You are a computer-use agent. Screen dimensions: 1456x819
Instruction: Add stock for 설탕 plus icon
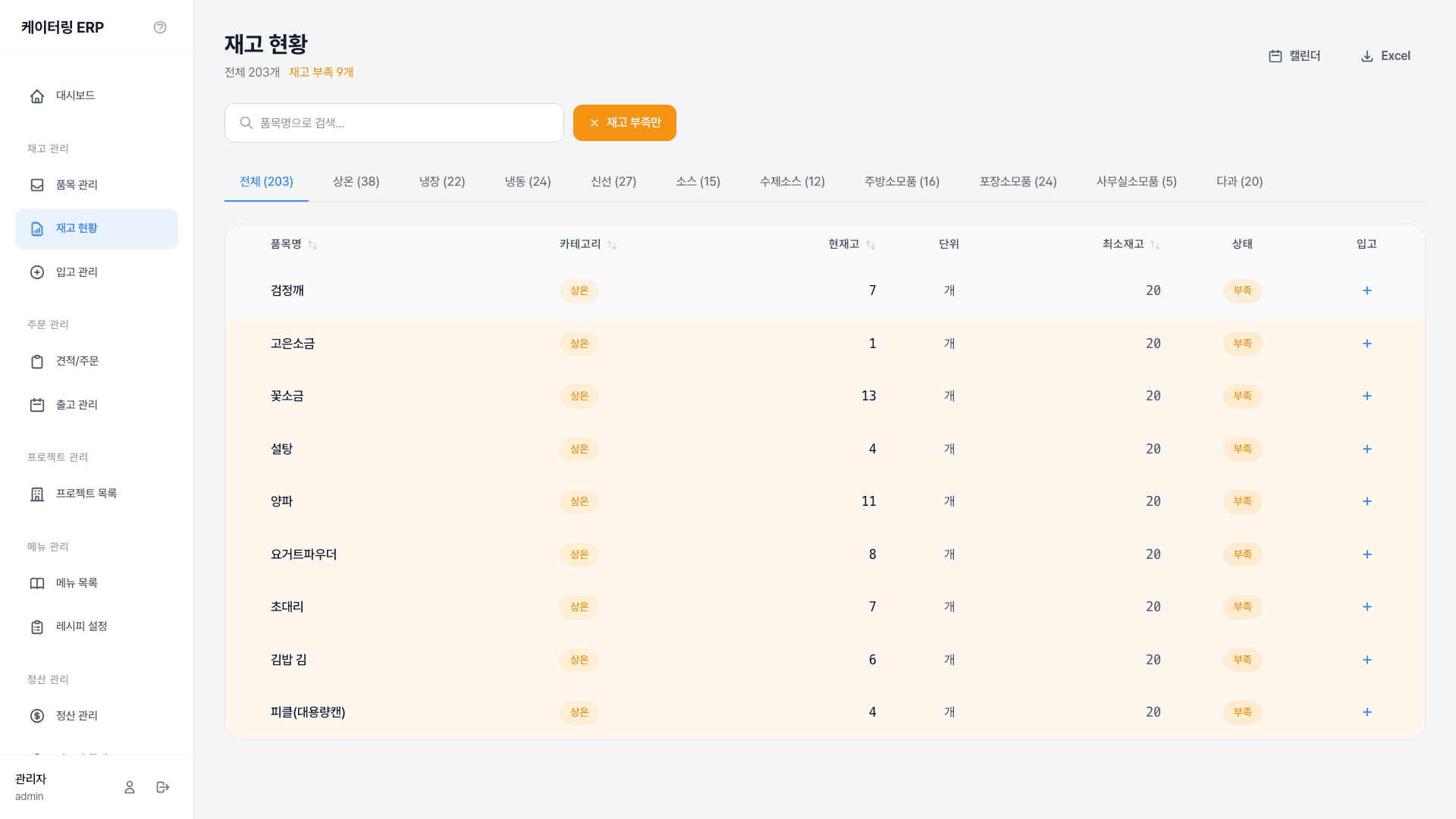pyautogui.click(x=1367, y=449)
